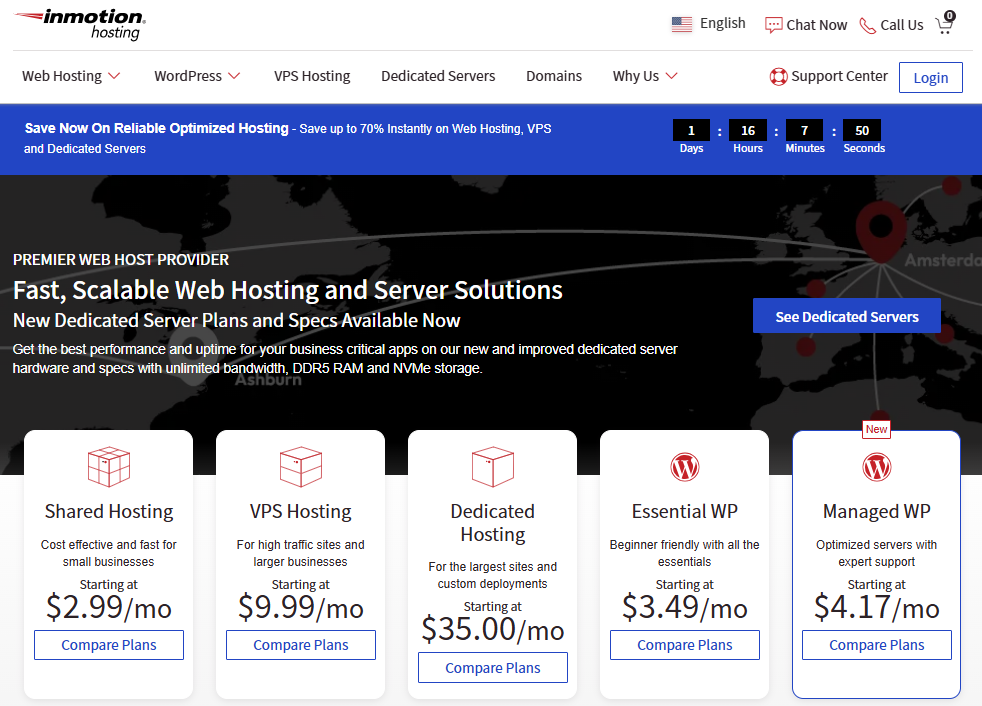Viewport: 982px width, 706px height.
Task: Expand the Why Us menu chevron
Action: (x=671, y=76)
